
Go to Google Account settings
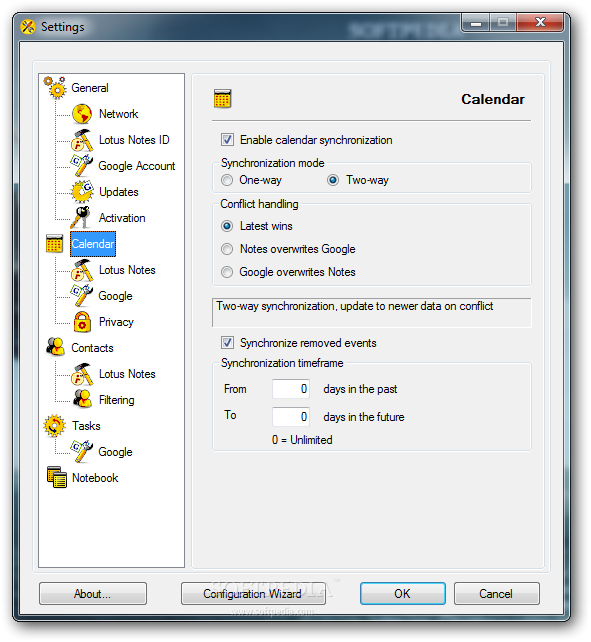point(136,166)
